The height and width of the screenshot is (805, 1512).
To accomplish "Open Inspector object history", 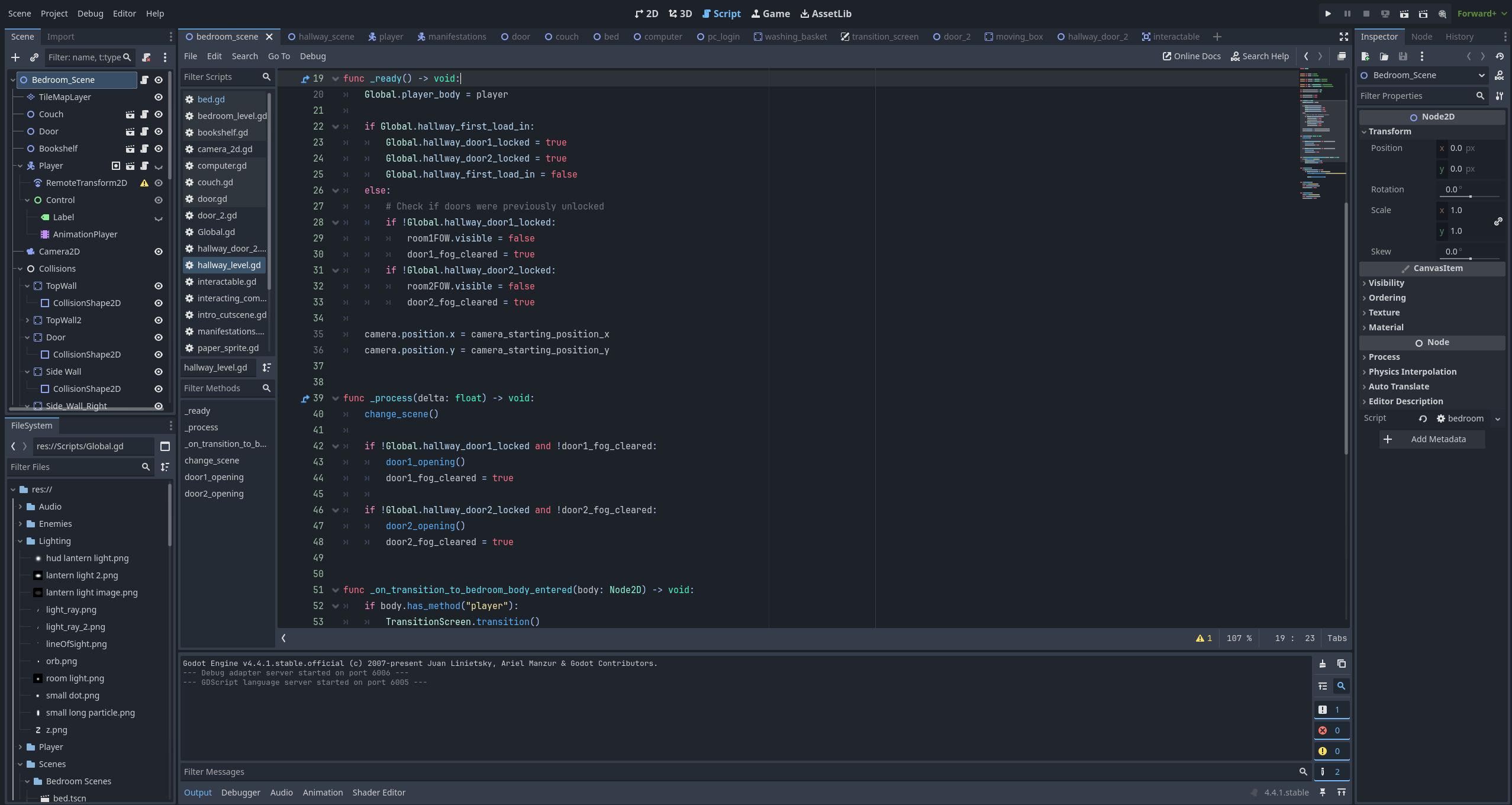I will pos(1500,56).
